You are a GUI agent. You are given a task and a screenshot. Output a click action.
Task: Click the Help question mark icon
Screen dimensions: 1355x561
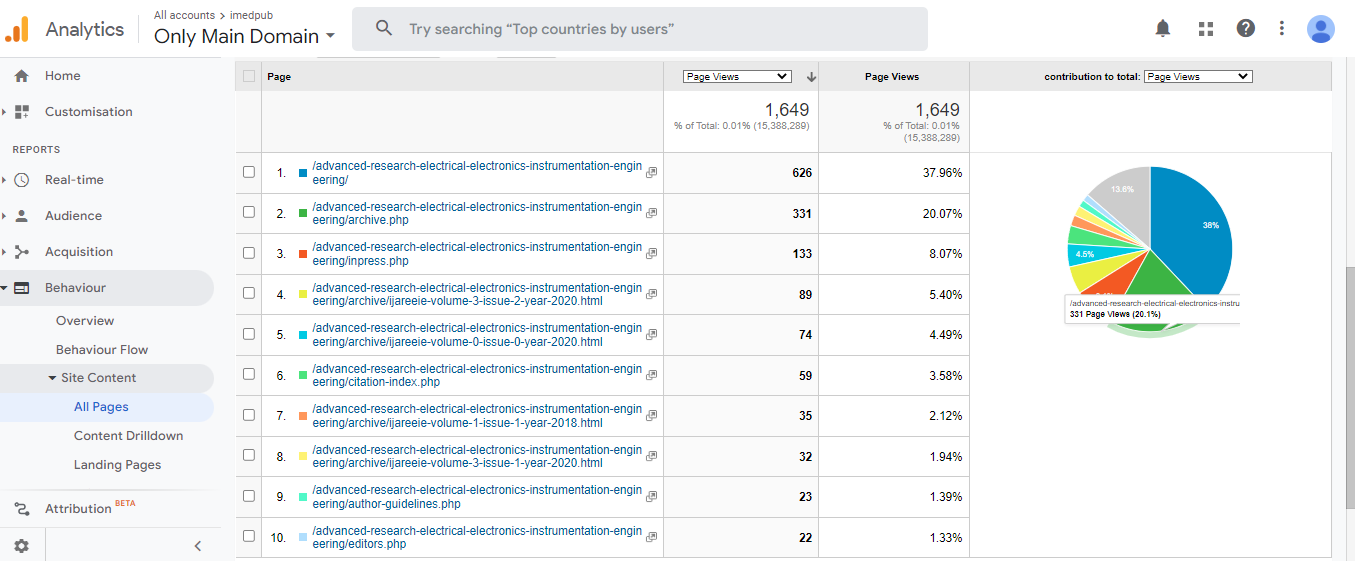(x=1245, y=28)
